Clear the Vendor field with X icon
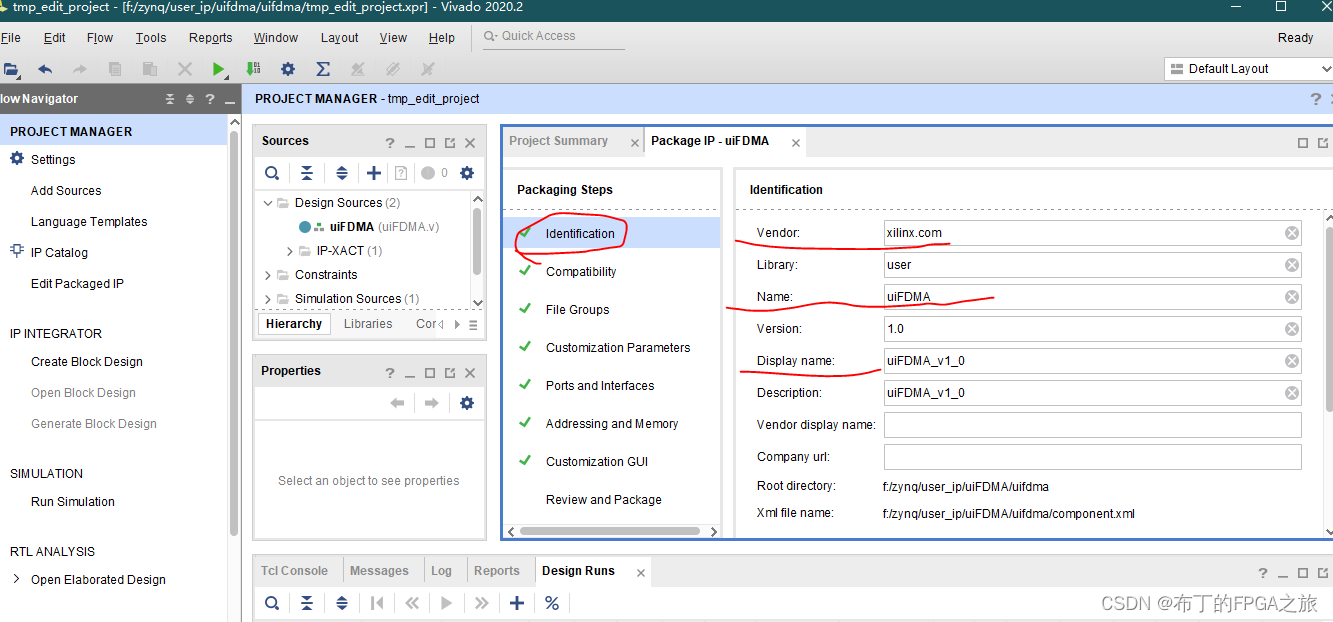The height and width of the screenshot is (622, 1333). (x=1292, y=233)
